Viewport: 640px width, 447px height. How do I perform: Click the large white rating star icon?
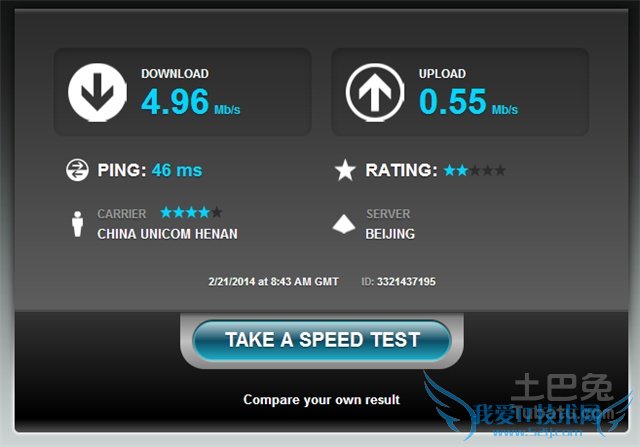pos(345,170)
